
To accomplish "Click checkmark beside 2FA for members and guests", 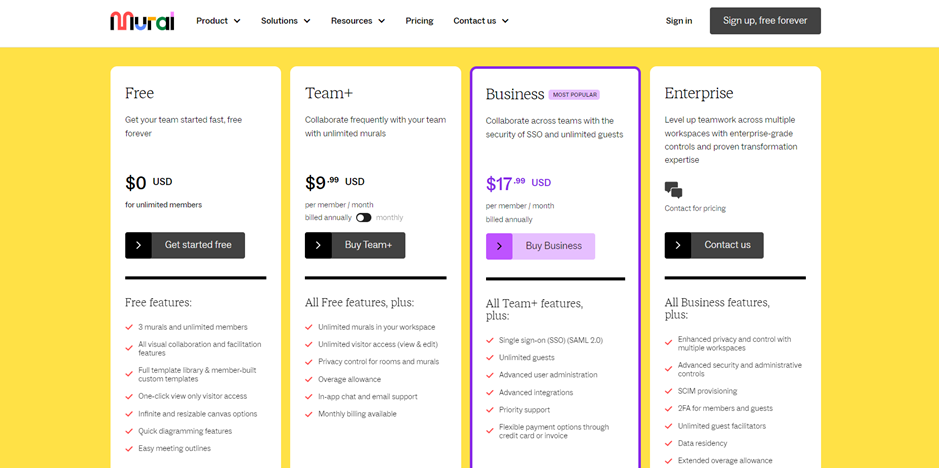I will pos(668,409).
